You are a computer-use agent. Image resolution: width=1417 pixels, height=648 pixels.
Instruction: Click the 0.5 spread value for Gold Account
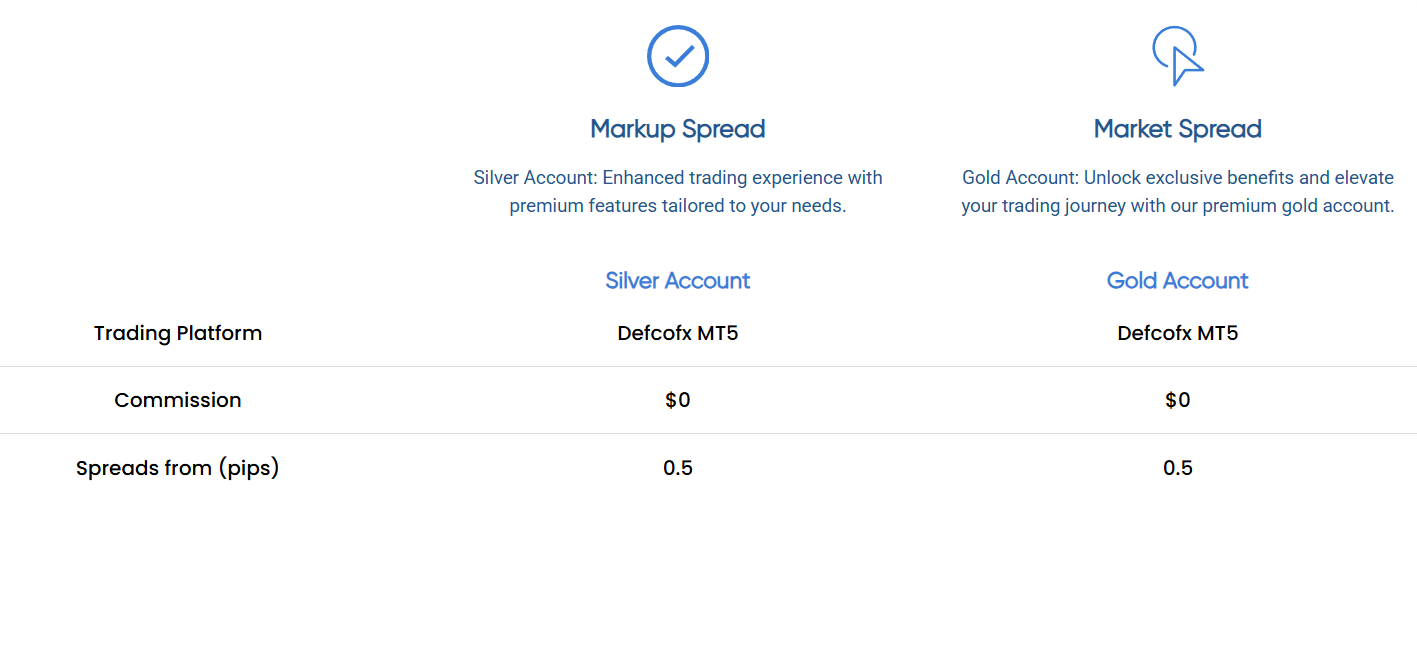coord(1178,468)
